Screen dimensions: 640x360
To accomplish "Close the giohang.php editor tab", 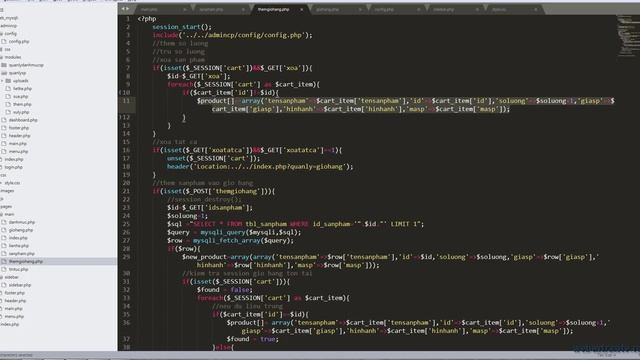I will coord(360,9).
